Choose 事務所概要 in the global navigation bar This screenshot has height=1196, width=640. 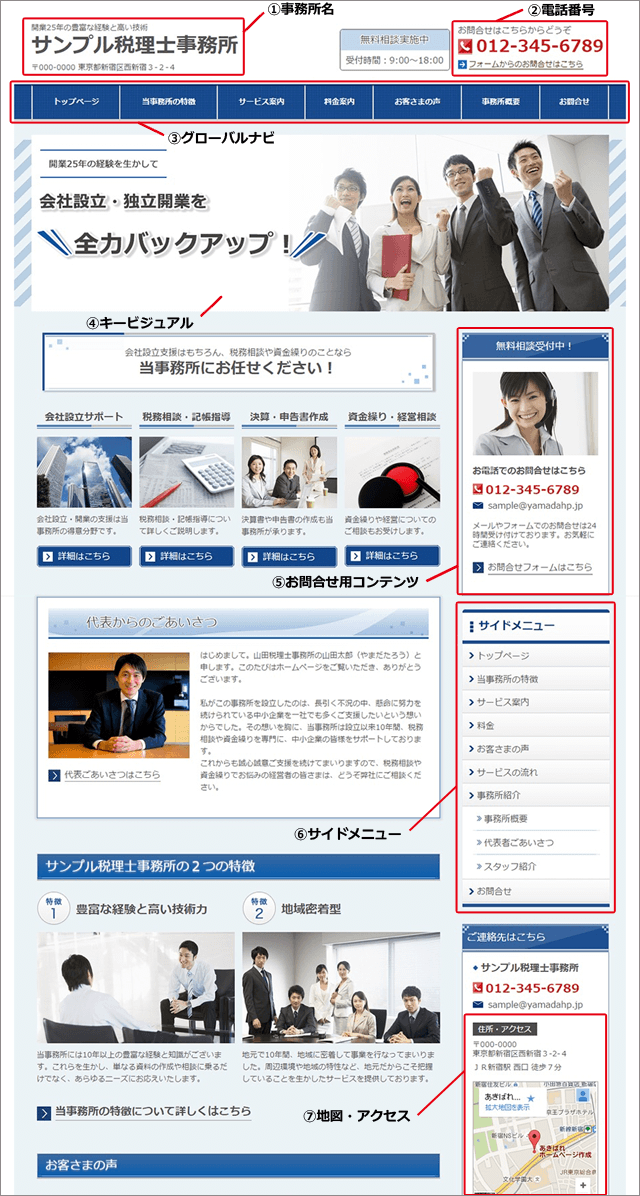point(499,102)
